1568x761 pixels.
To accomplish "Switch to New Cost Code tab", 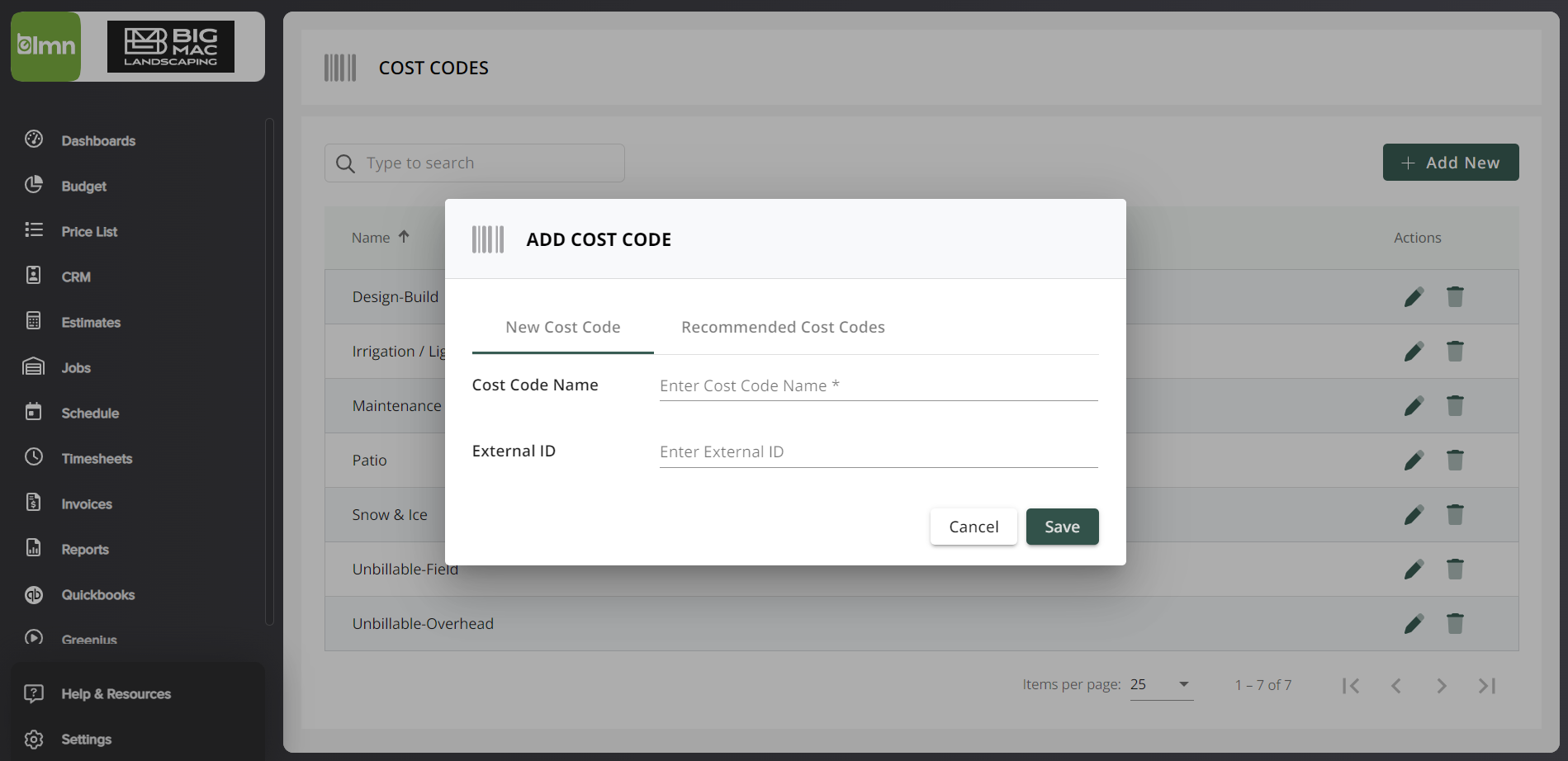I will [563, 328].
